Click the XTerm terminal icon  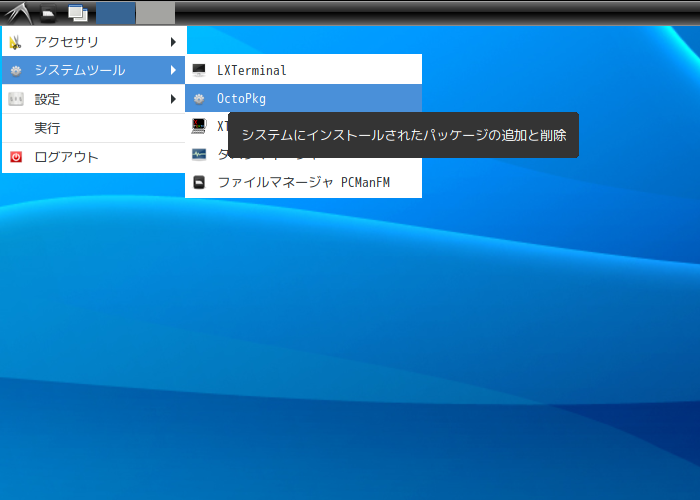pos(199,126)
